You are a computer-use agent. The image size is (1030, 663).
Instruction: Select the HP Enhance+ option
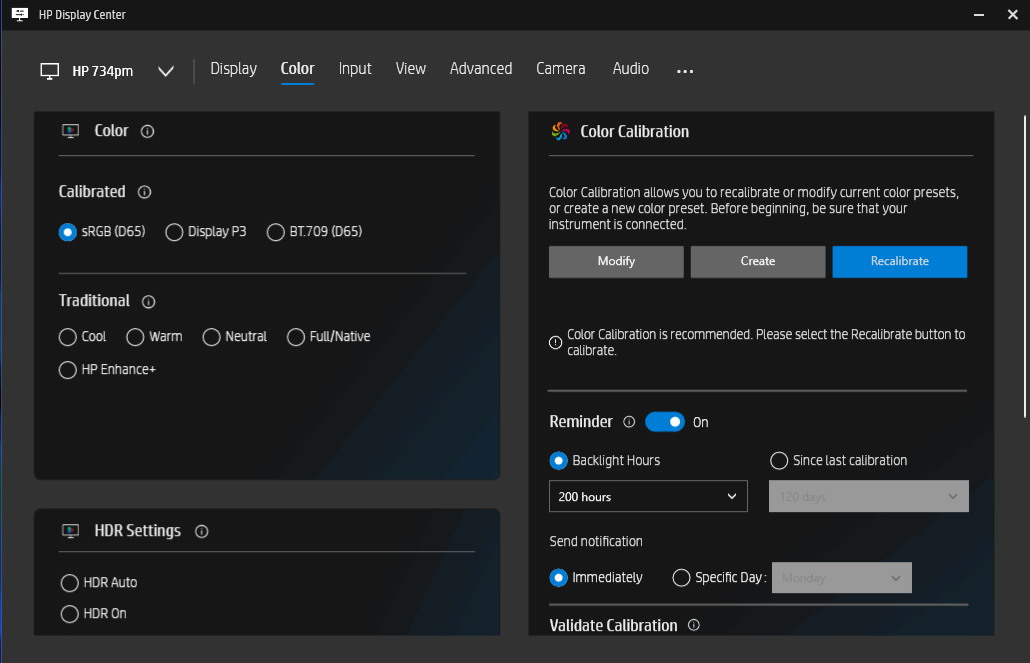click(x=108, y=370)
